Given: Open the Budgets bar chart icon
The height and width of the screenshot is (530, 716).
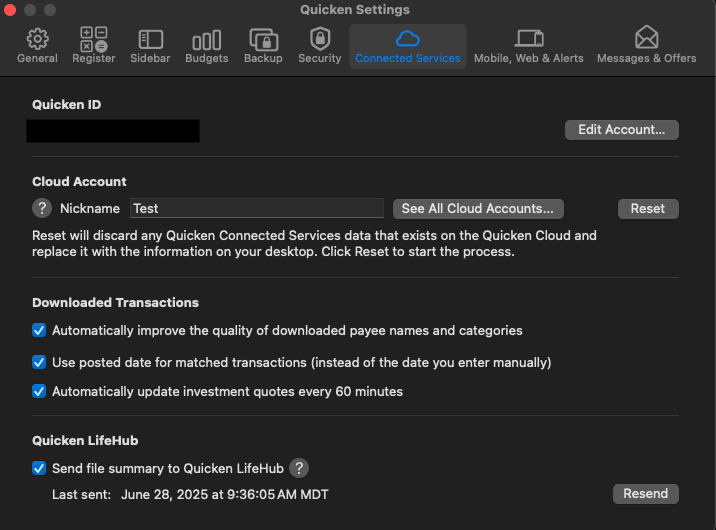Looking at the screenshot, I should (207, 40).
